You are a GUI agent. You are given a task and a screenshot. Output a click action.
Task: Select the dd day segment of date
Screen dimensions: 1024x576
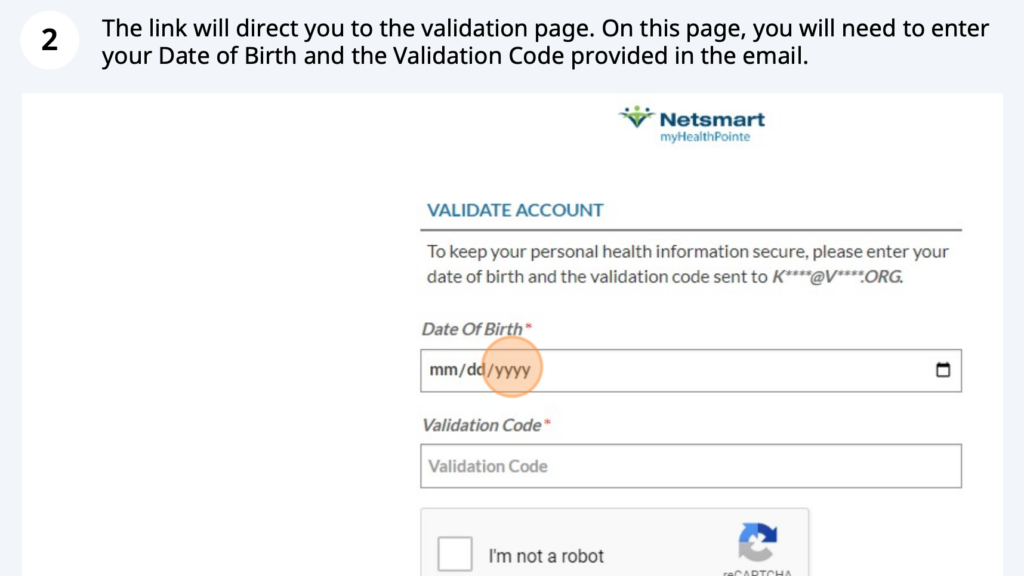tap(475, 370)
